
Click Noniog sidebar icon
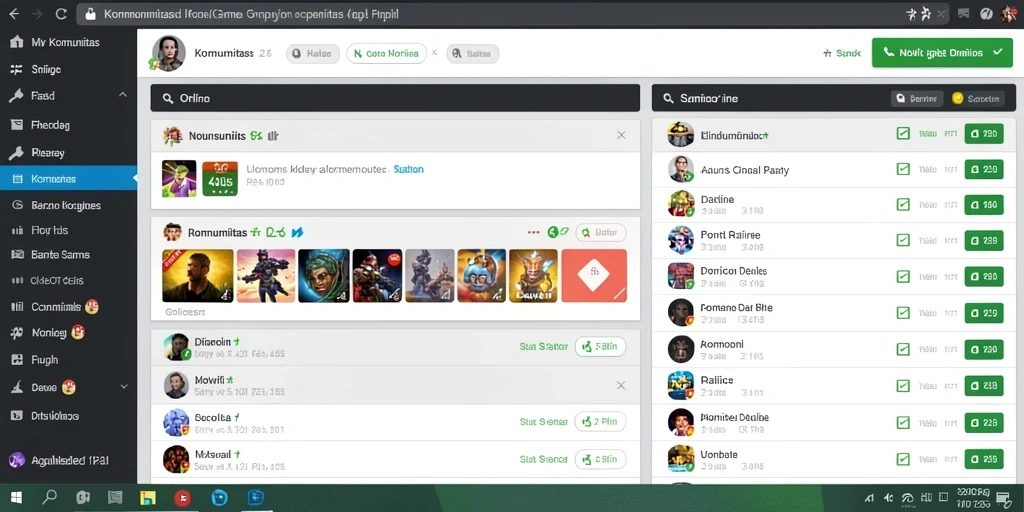pos(18,333)
